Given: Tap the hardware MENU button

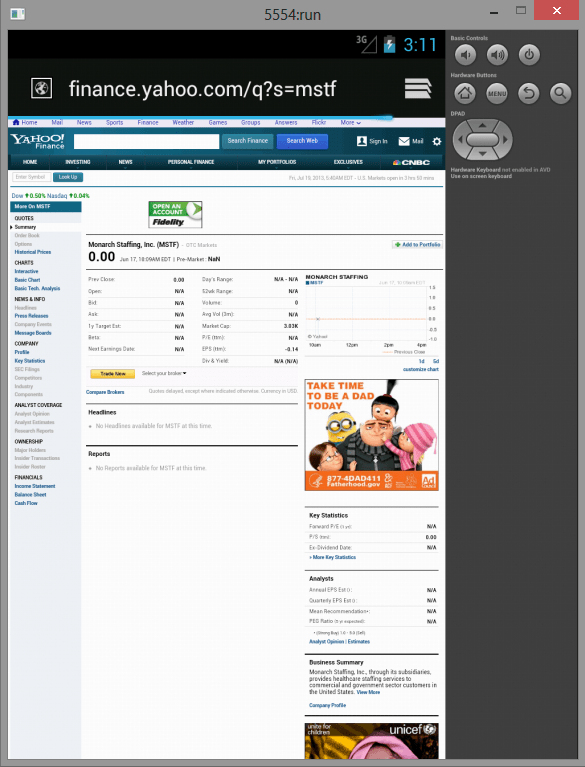Looking at the screenshot, I should [497, 93].
